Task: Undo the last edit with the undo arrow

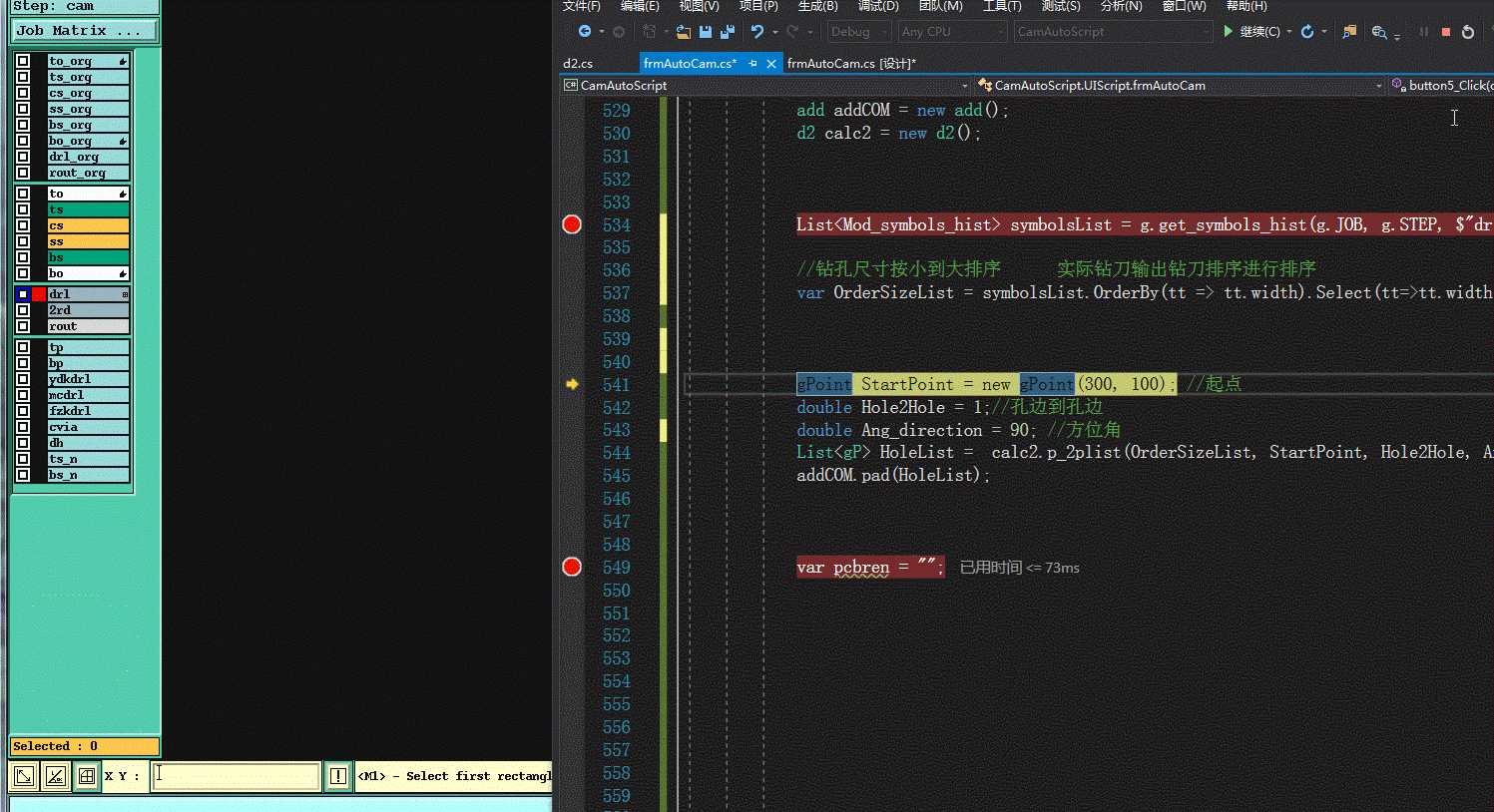Action: [757, 32]
